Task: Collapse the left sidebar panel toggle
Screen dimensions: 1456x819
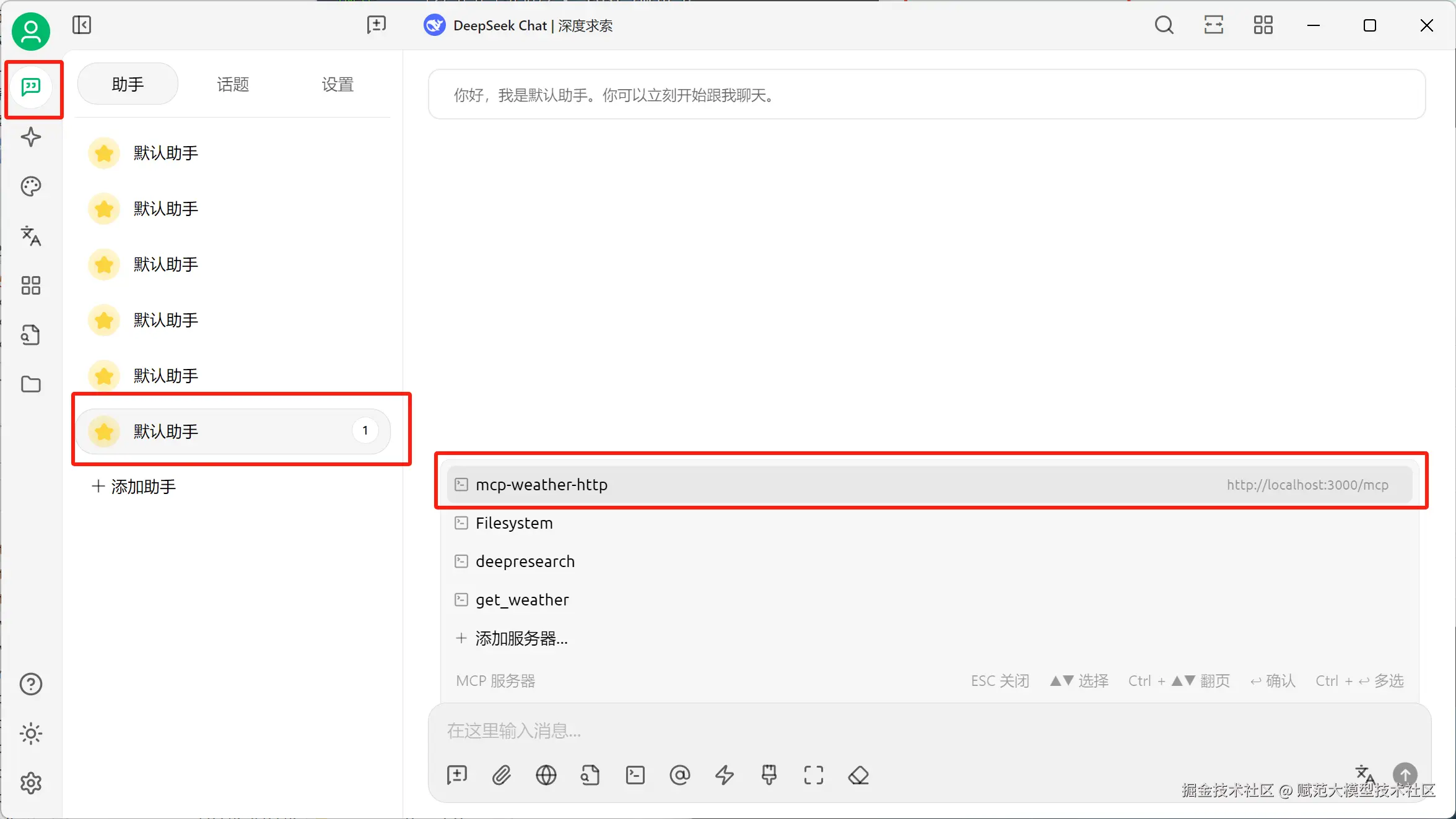Action: (82, 25)
